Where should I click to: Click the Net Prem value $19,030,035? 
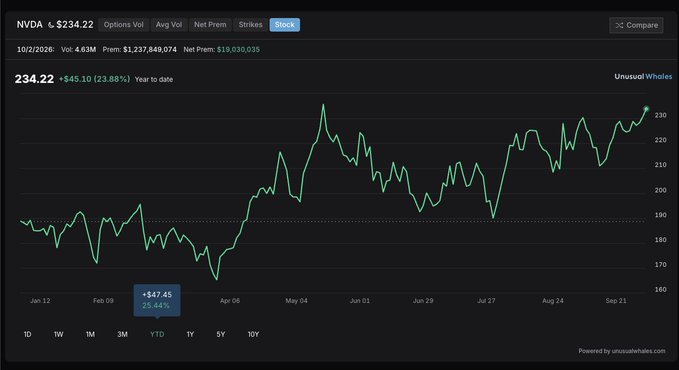point(238,49)
